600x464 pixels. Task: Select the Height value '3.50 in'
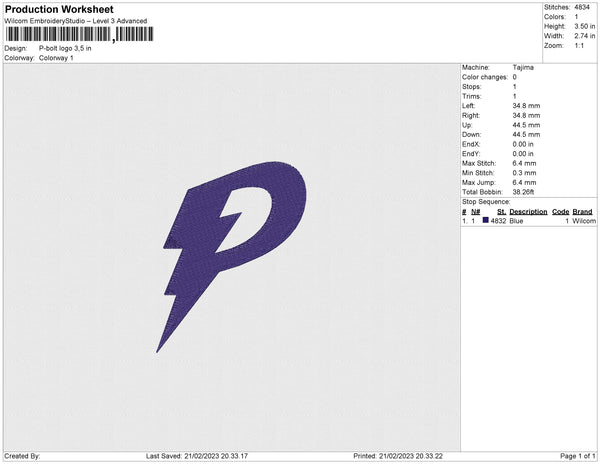tap(585, 26)
